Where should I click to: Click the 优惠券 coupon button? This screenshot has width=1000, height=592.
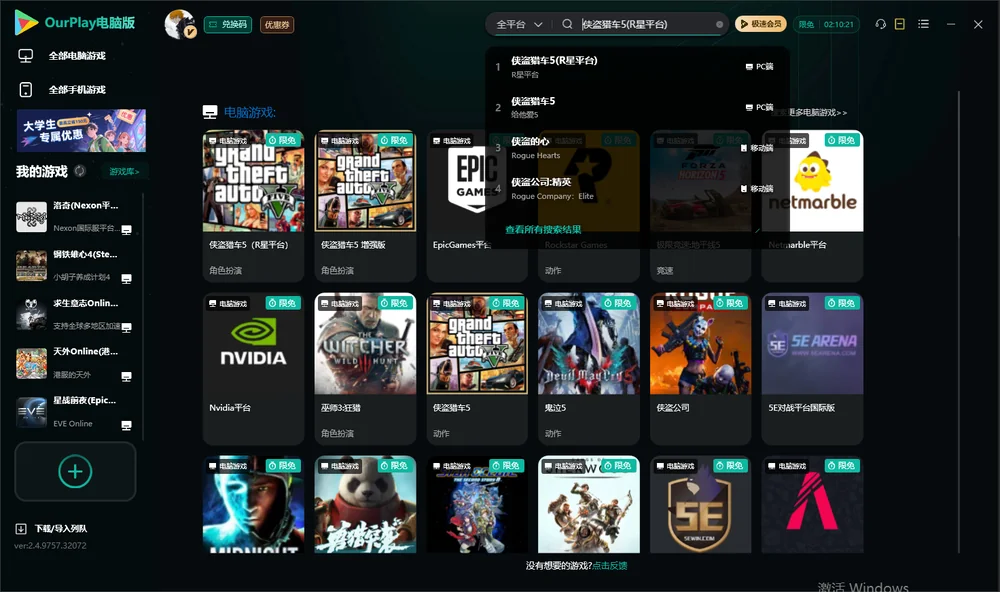277,24
